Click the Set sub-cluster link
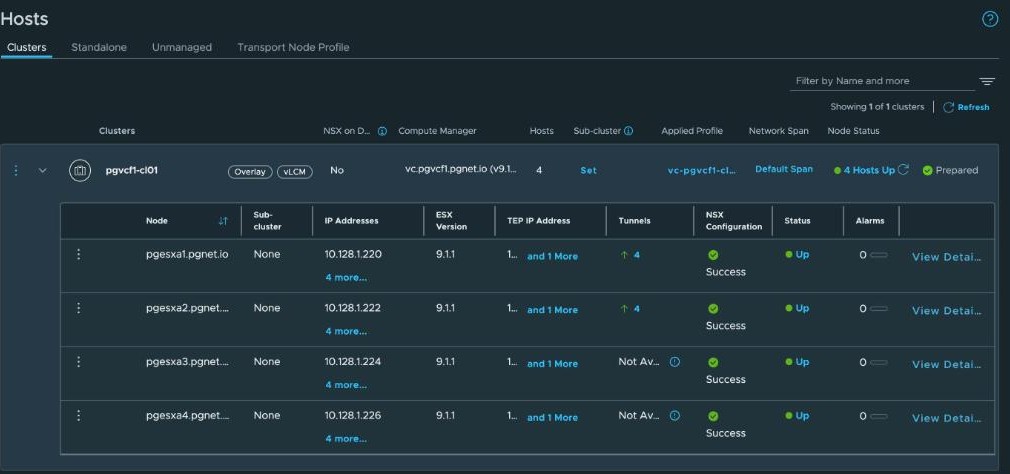 pos(588,171)
